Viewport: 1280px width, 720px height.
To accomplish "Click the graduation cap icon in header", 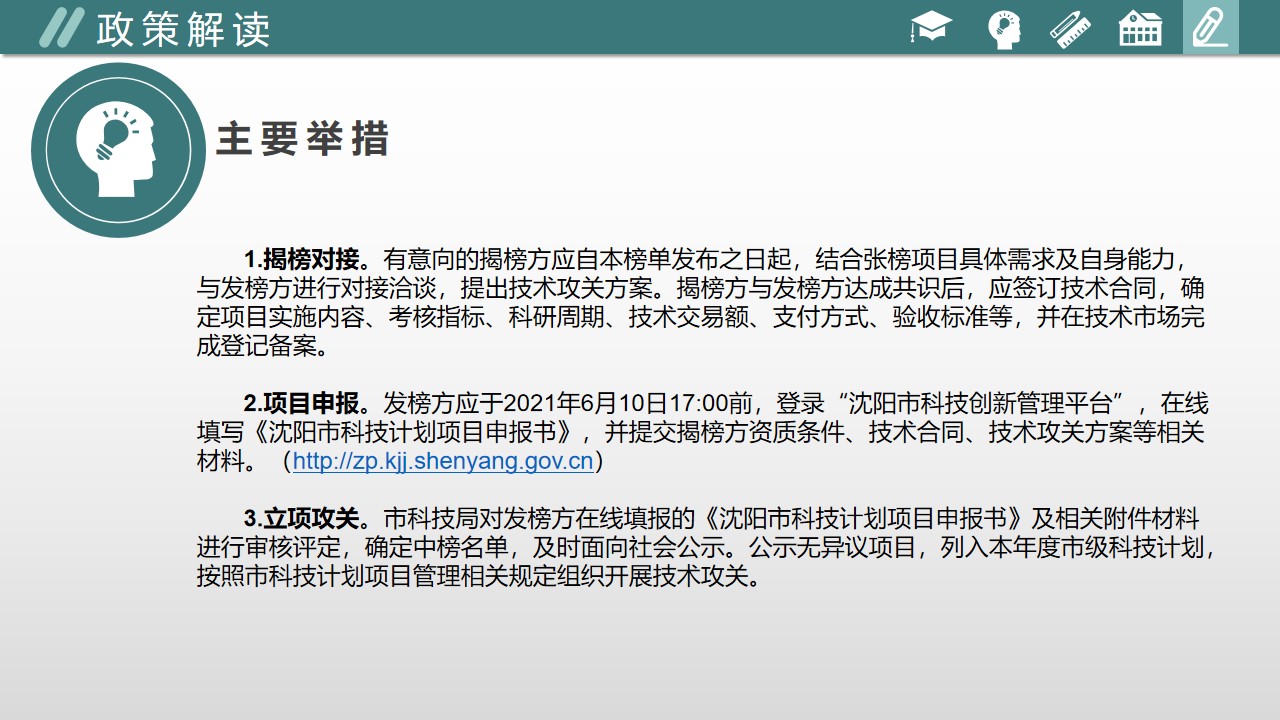I will point(932,28).
